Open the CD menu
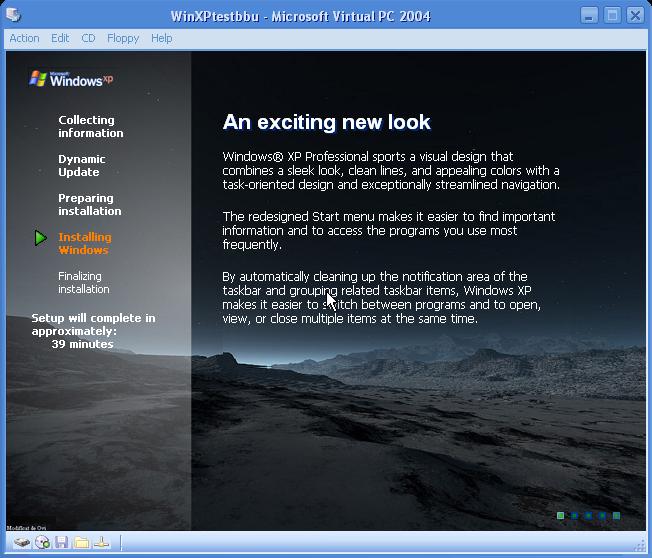The image size is (652, 558). pos(88,38)
